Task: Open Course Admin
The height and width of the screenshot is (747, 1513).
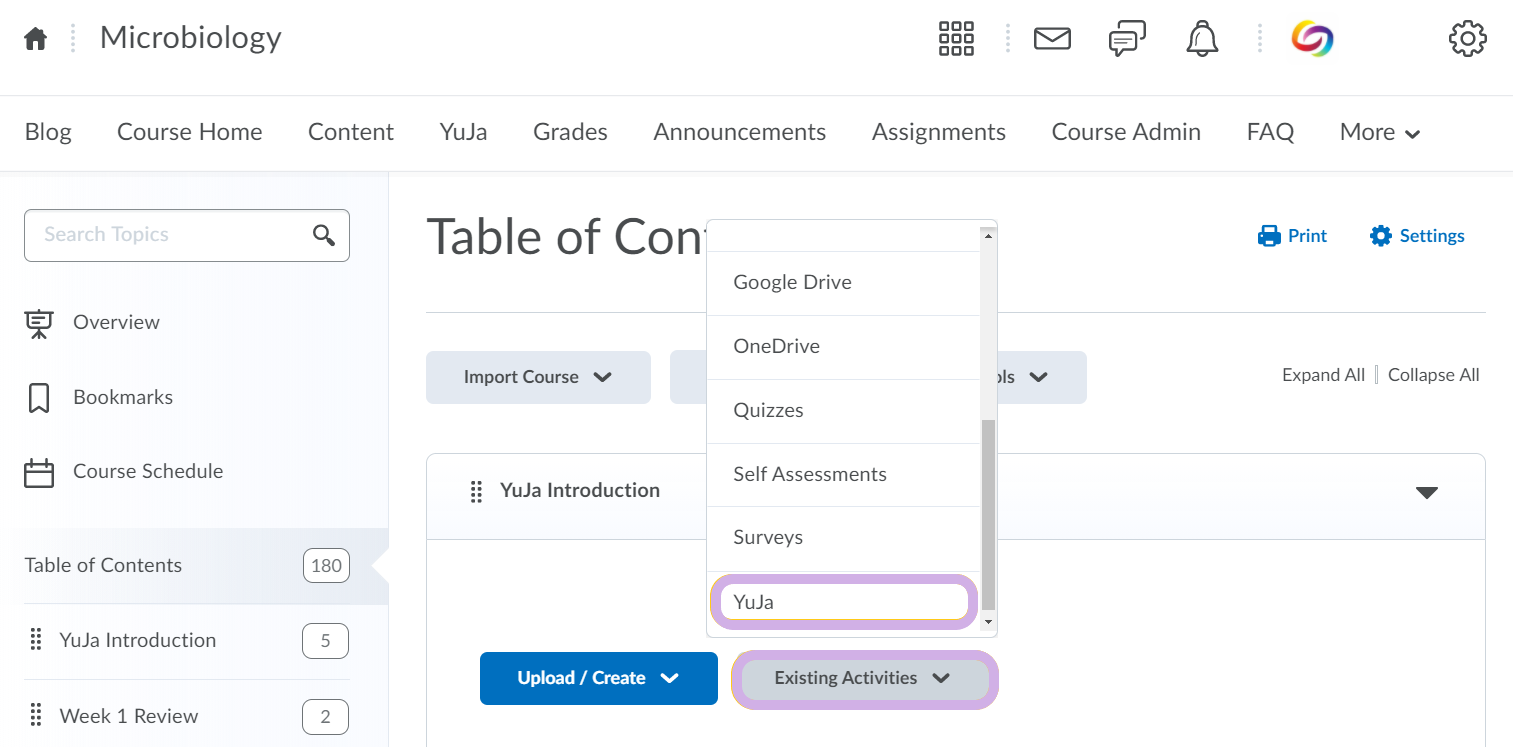Action: (x=1126, y=132)
